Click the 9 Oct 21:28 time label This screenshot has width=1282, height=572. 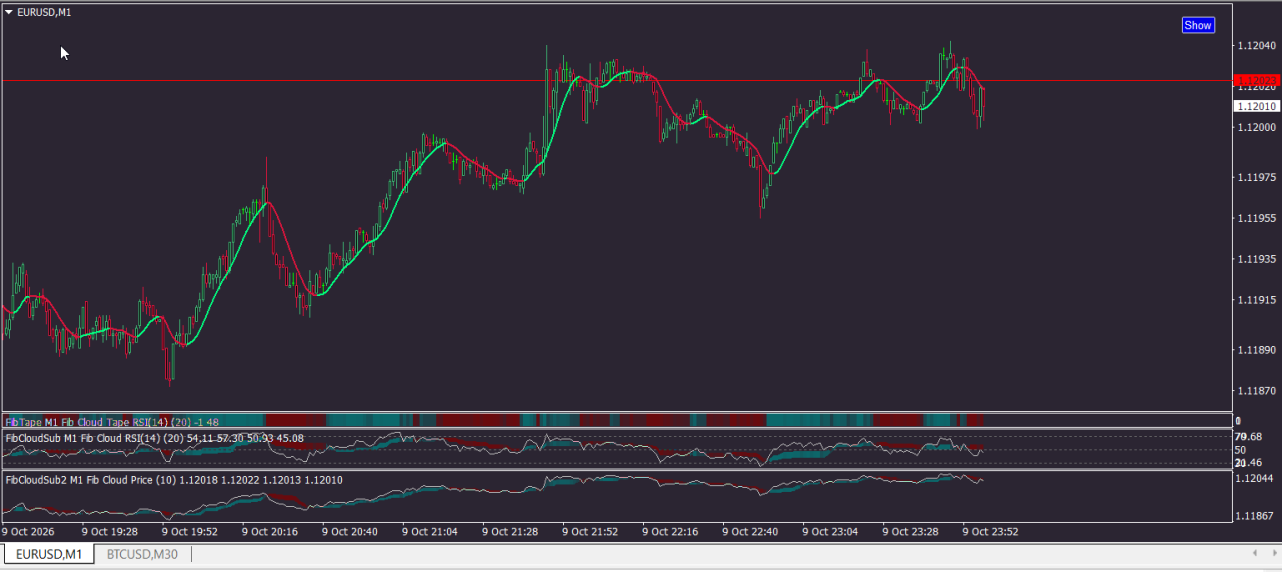coord(510,532)
